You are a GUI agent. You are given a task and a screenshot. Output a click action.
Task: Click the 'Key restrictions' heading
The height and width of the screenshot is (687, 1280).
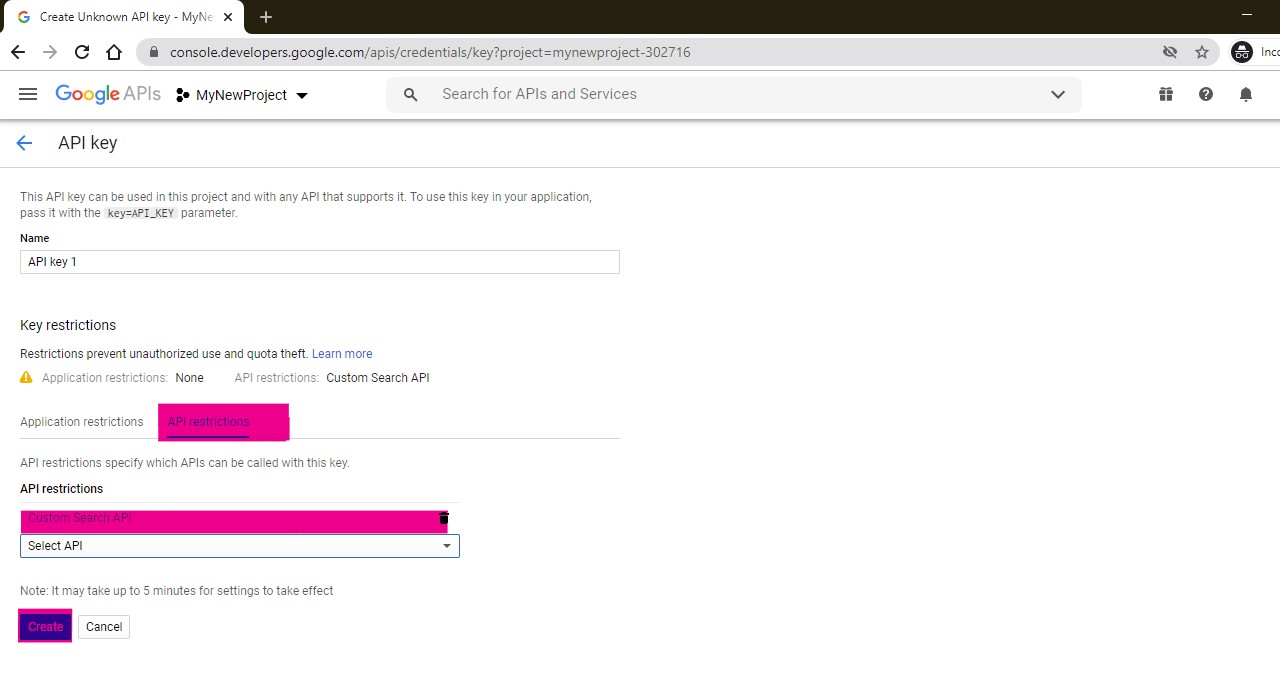tap(68, 325)
